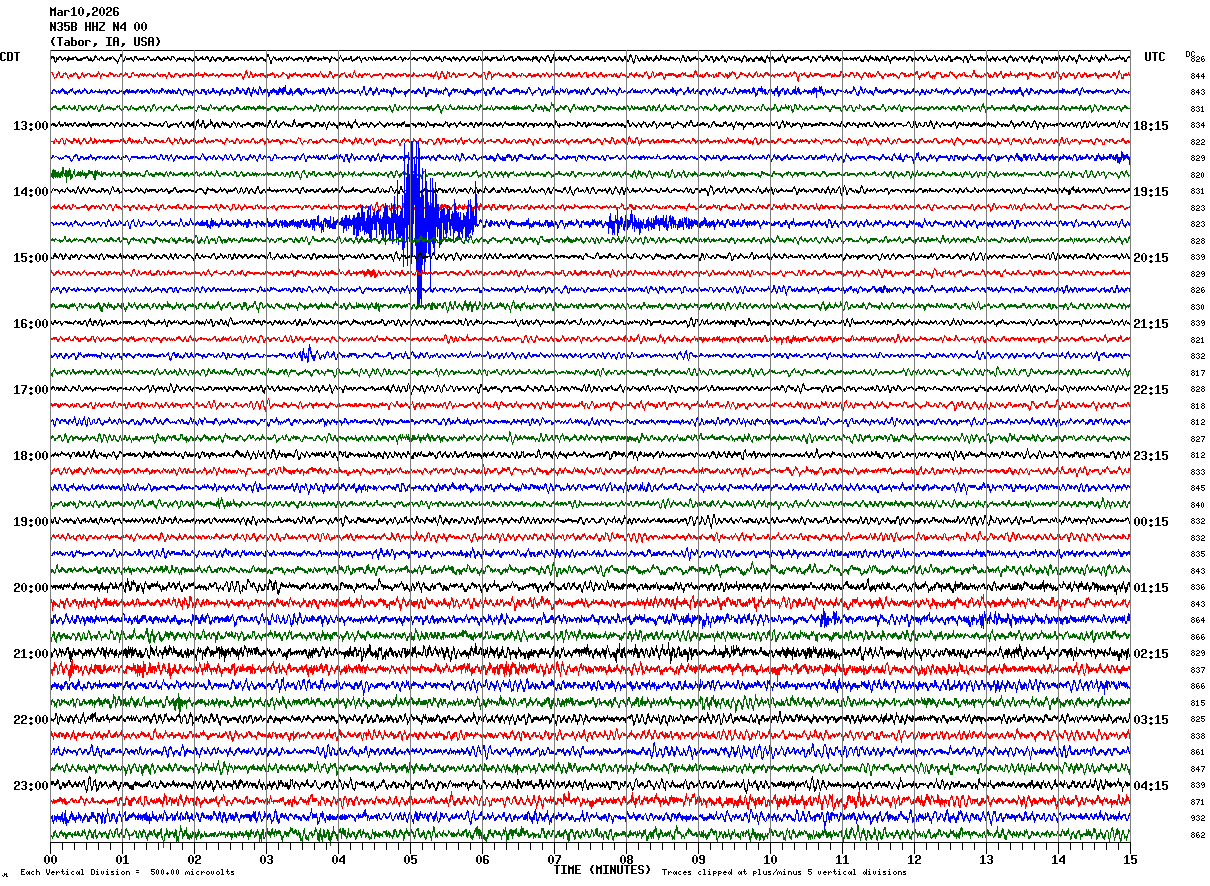The image size is (1210, 886).
Task: Select the 23:00 CDT time label
Action: (30, 785)
